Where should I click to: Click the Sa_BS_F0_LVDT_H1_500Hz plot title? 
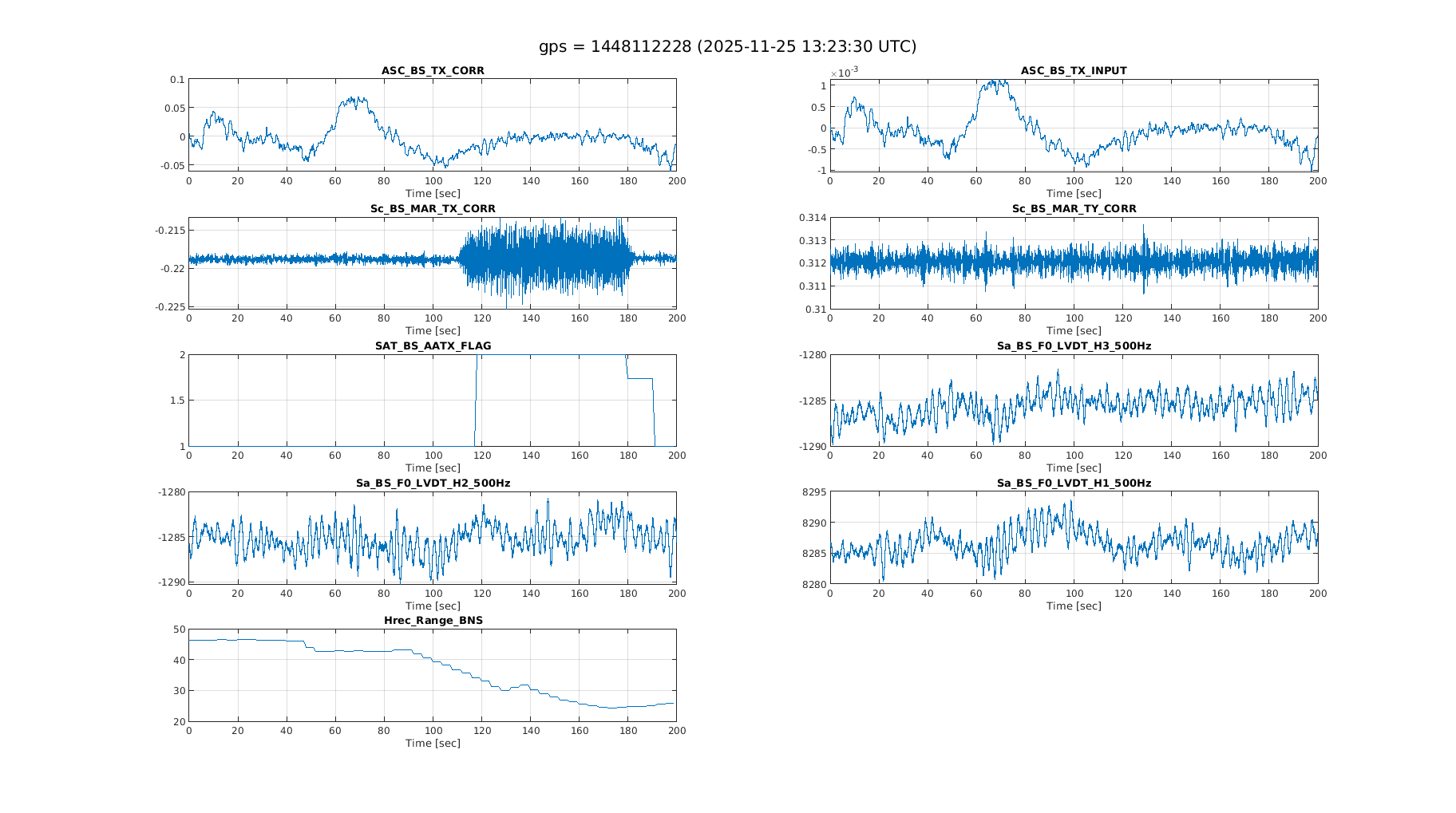[1074, 483]
